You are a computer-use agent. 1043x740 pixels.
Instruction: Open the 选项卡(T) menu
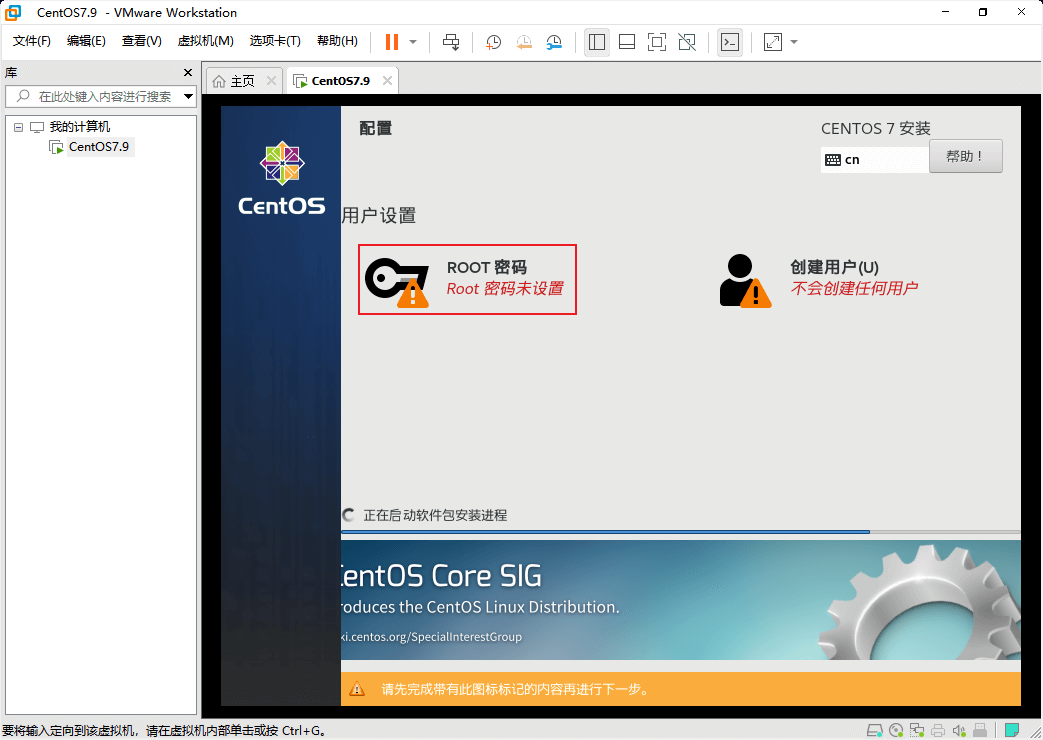pyautogui.click(x=275, y=41)
